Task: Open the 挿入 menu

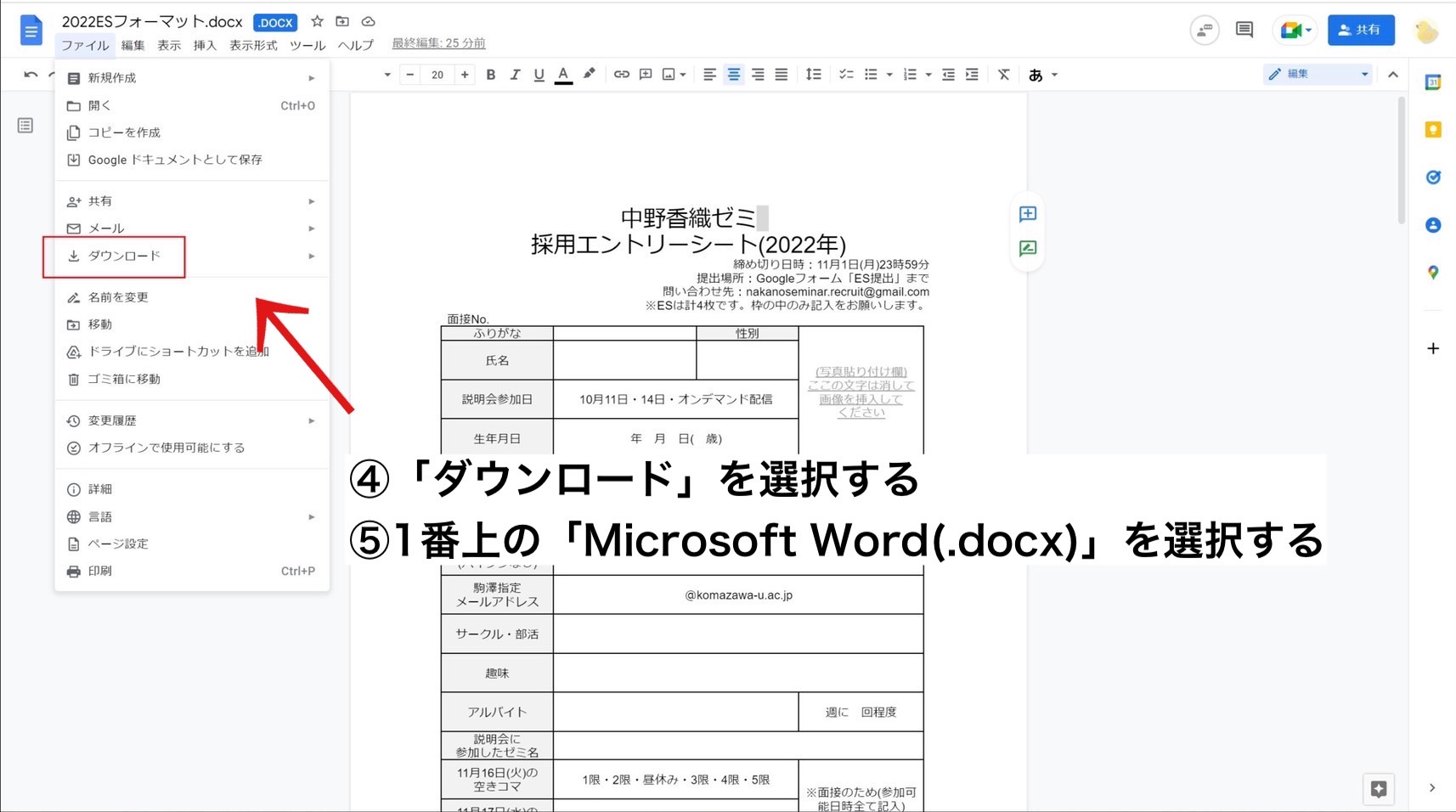Action: point(205,45)
